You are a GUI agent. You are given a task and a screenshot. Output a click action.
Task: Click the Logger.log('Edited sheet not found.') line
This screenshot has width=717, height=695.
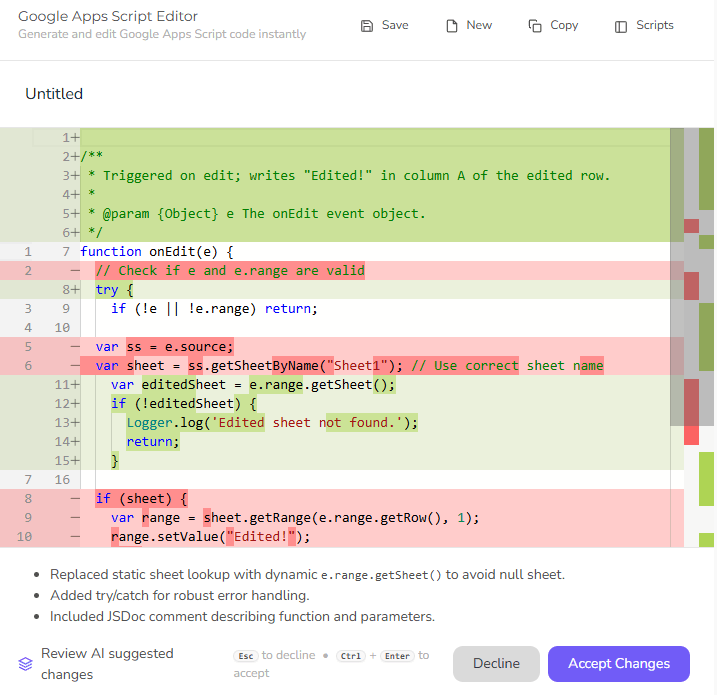[272, 422]
